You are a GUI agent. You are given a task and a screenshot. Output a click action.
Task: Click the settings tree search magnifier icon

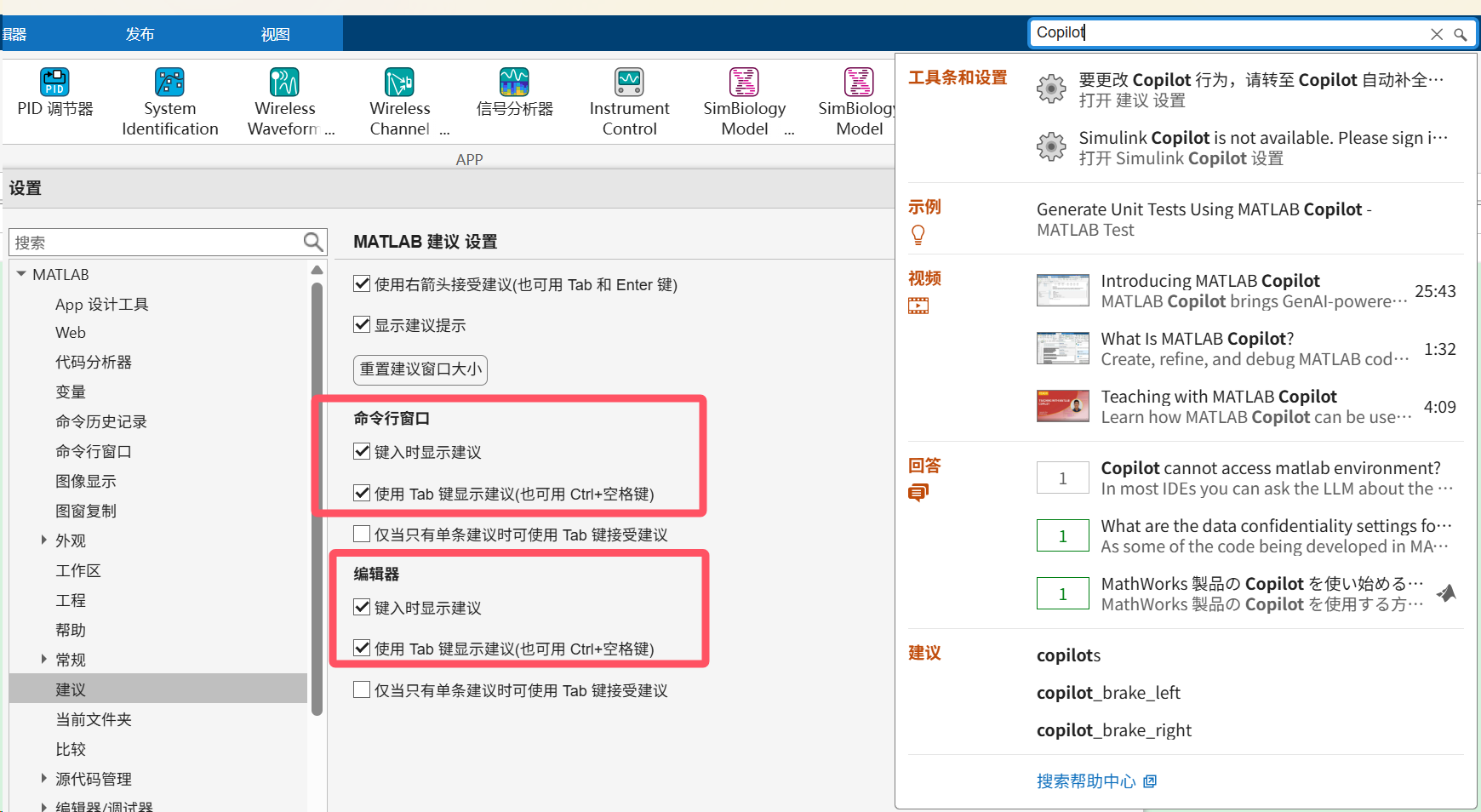tap(313, 243)
